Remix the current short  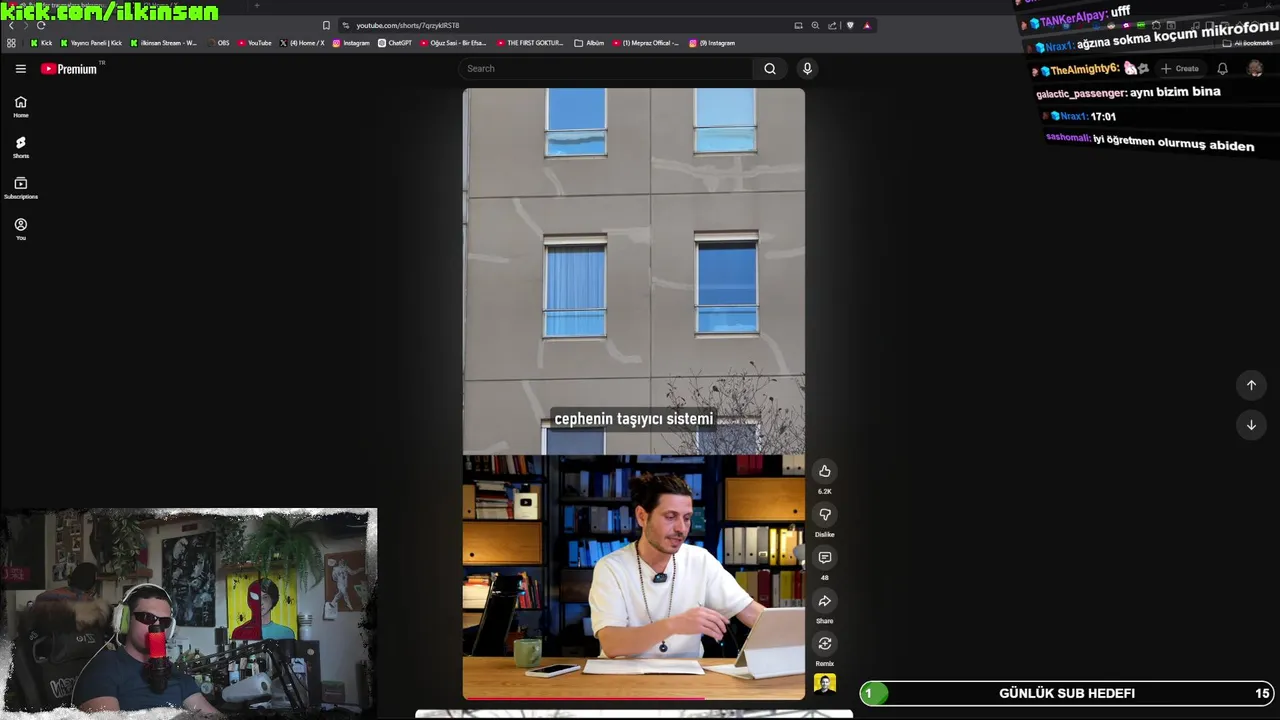tap(825, 644)
